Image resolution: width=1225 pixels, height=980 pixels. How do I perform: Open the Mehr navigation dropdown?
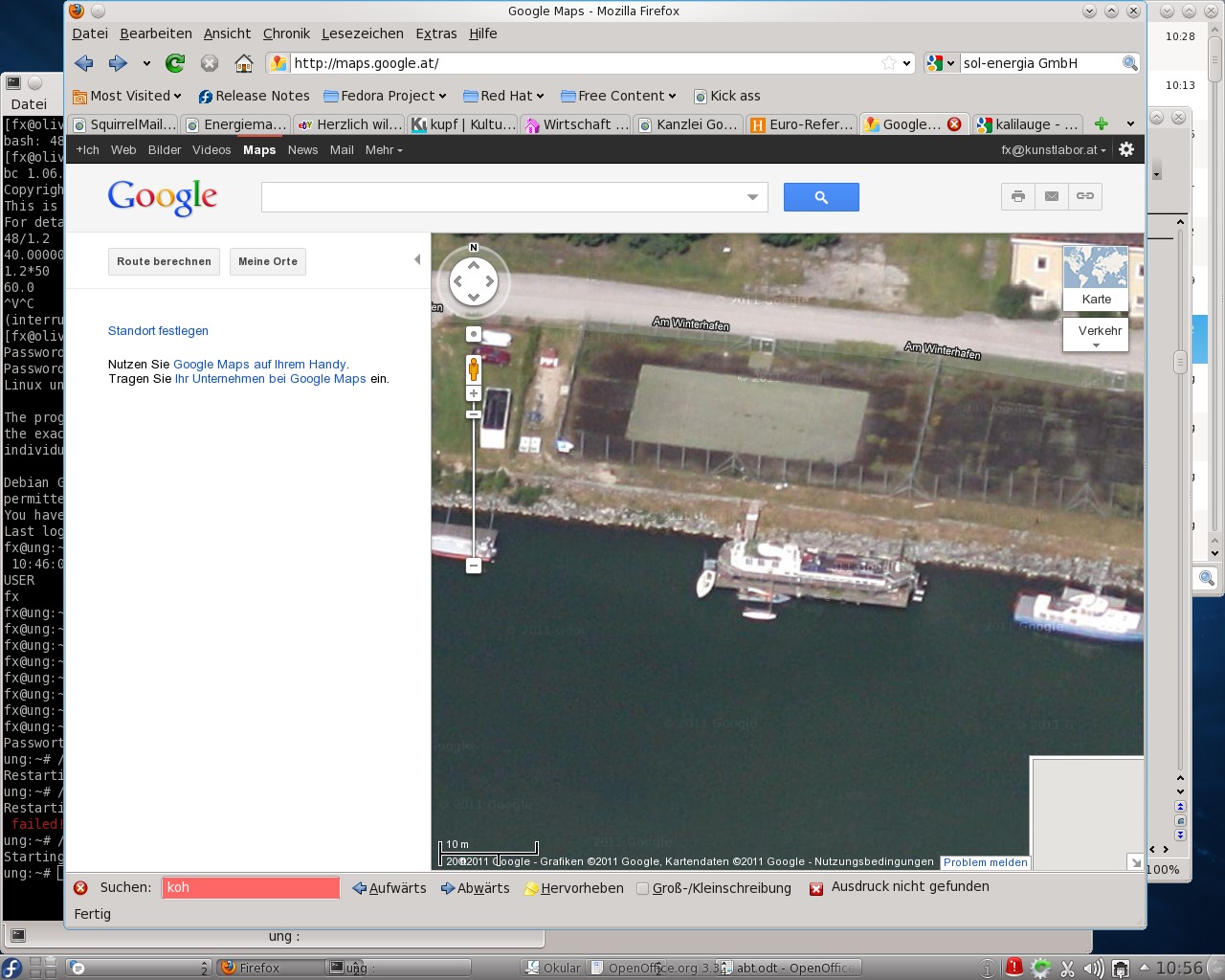pos(382,150)
